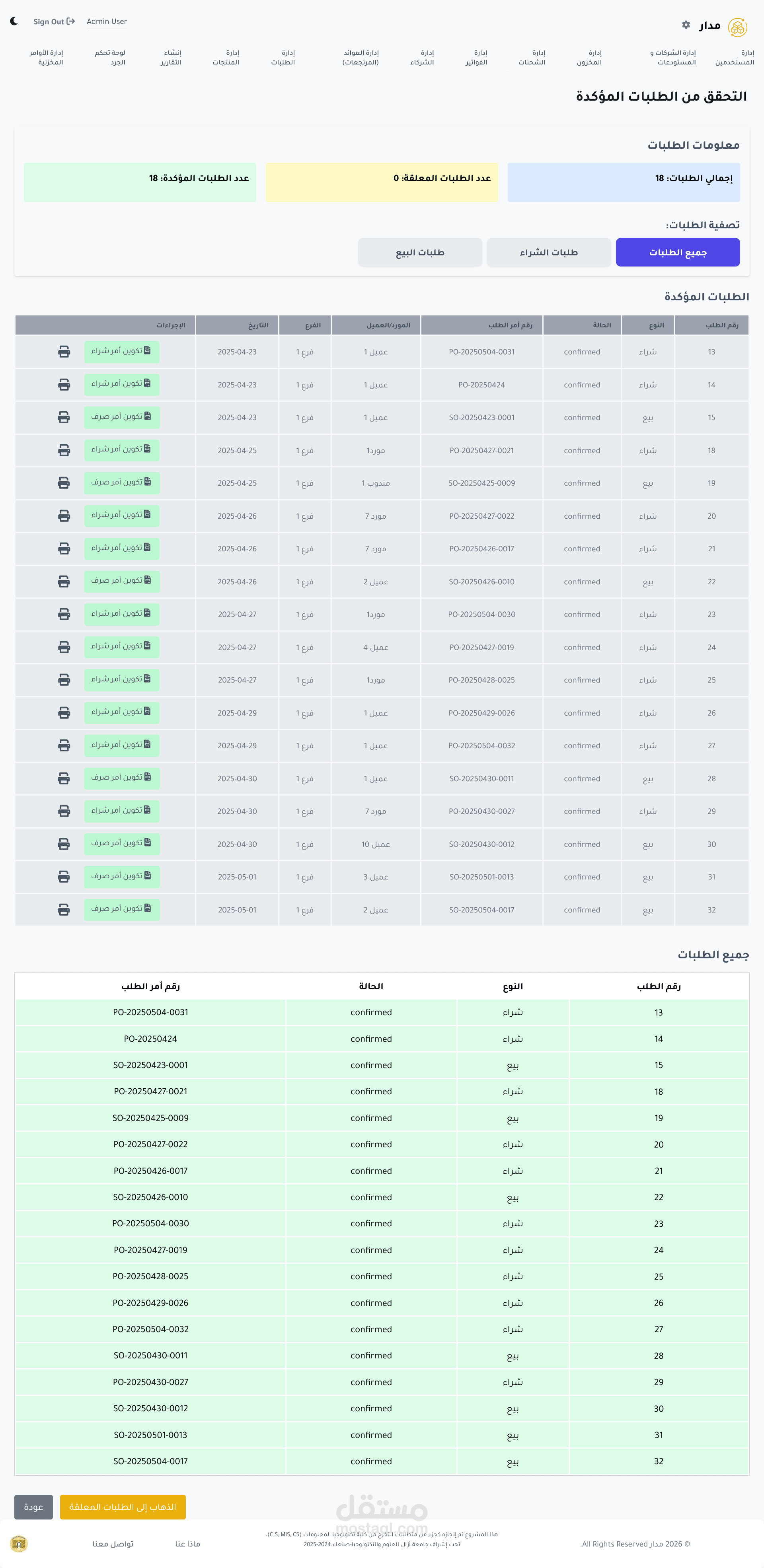Open إنشاء التقارير menu
The width and height of the screenshot is (764, 1568).
click(x=171, y=57)
